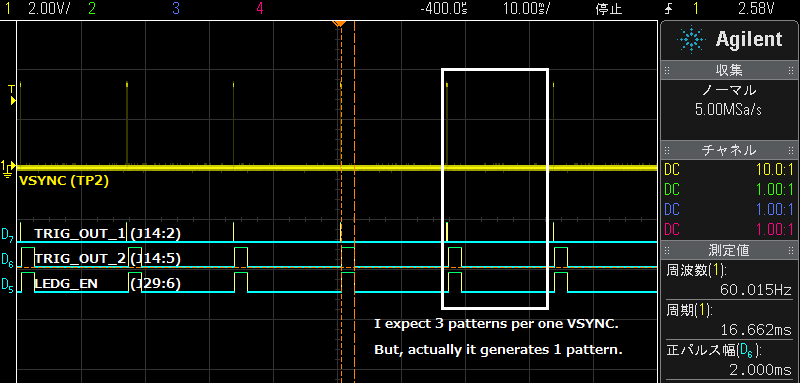Image resolution: width=800 pixels, height=383 pixels.
Task: Select the yellow DC 10.0:1 channel row
Action: [x=730, y=169]
